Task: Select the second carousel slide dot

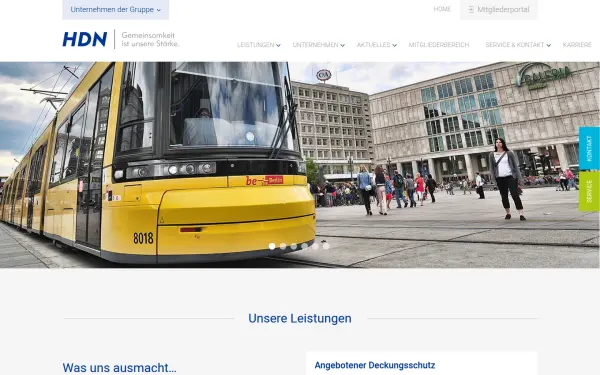Action: click(x=283, y=246)
